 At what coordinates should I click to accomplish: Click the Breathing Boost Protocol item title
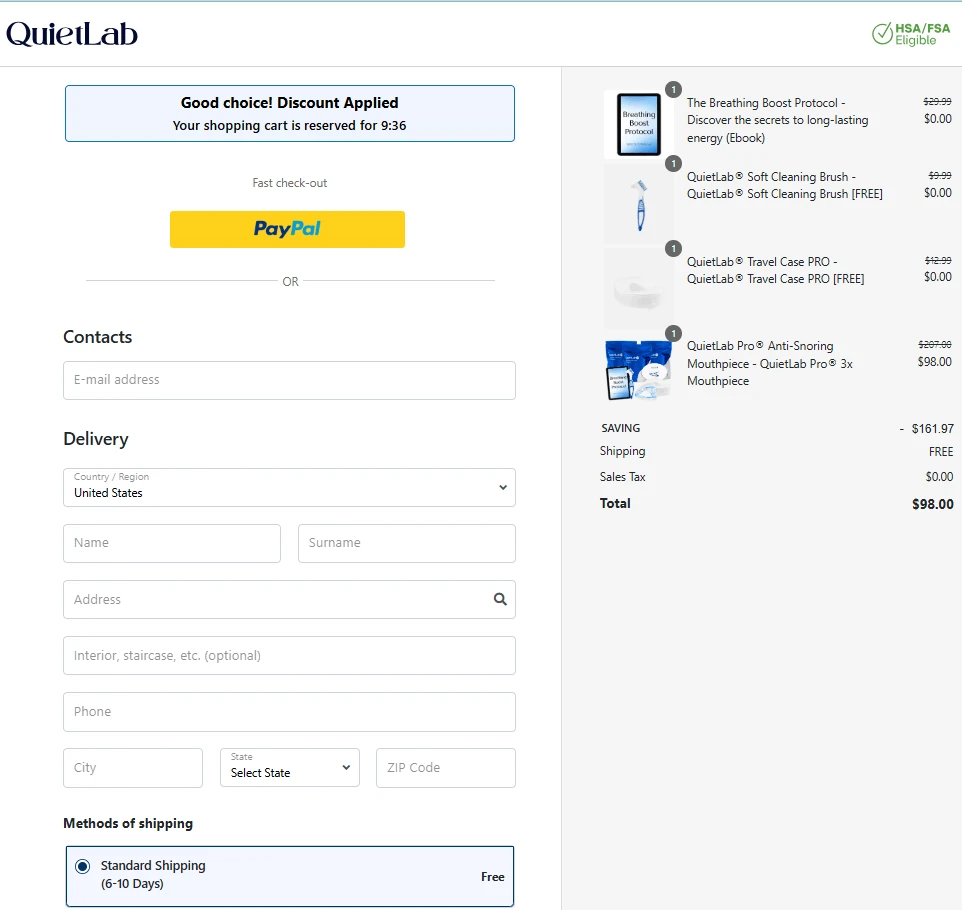click(777, 120)
